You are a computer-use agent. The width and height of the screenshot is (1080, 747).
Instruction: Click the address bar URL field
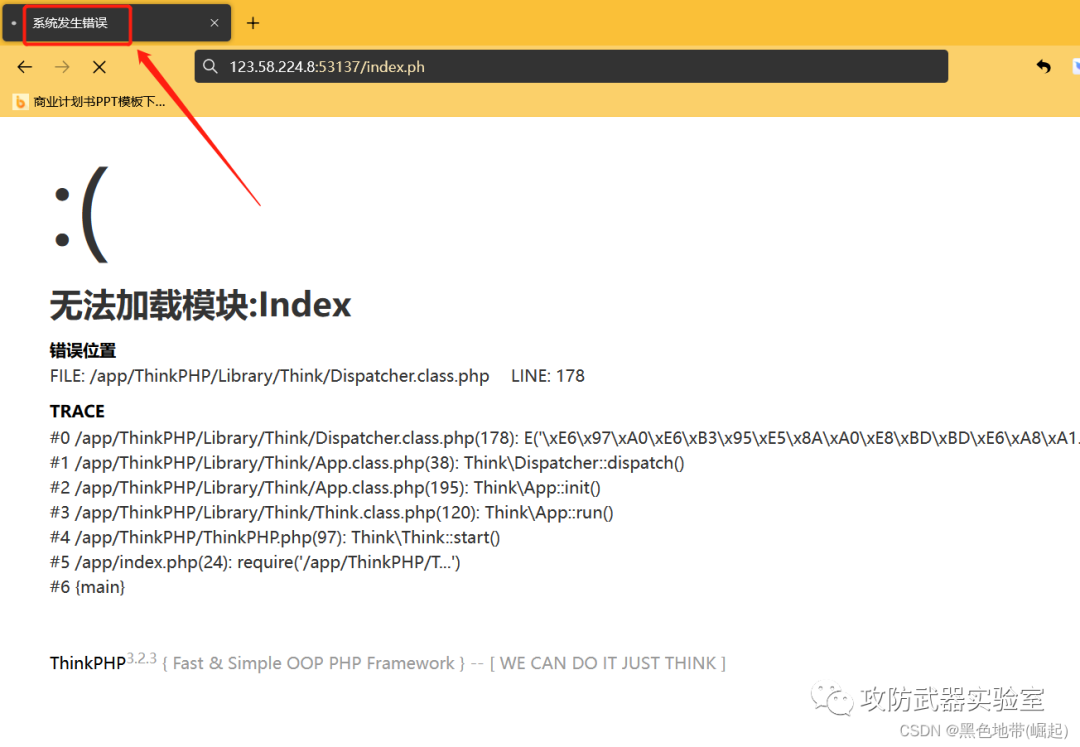pyautogui.click(x=570, y=67)
